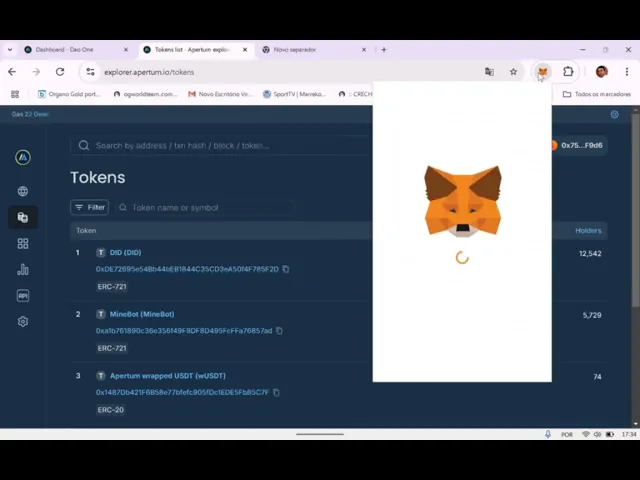
Task: Open the ogworldteam.com bookmark
Action: 145,94
